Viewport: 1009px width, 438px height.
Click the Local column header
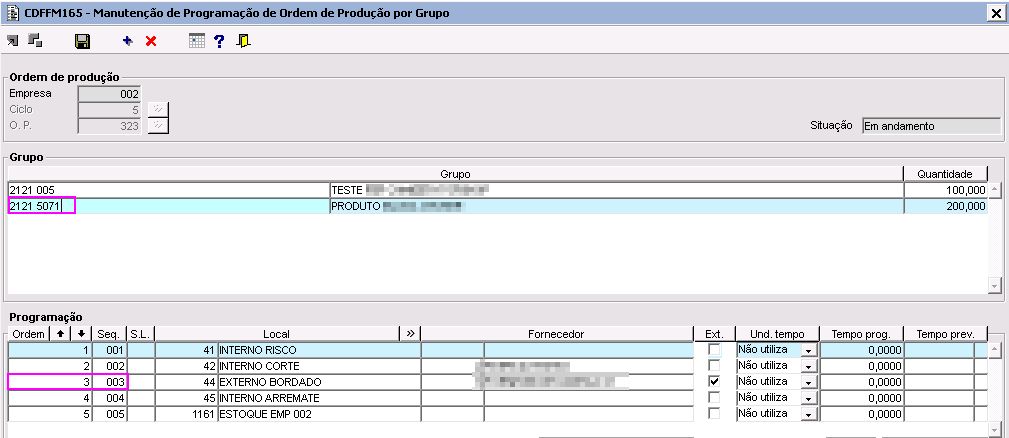[277, 334]
